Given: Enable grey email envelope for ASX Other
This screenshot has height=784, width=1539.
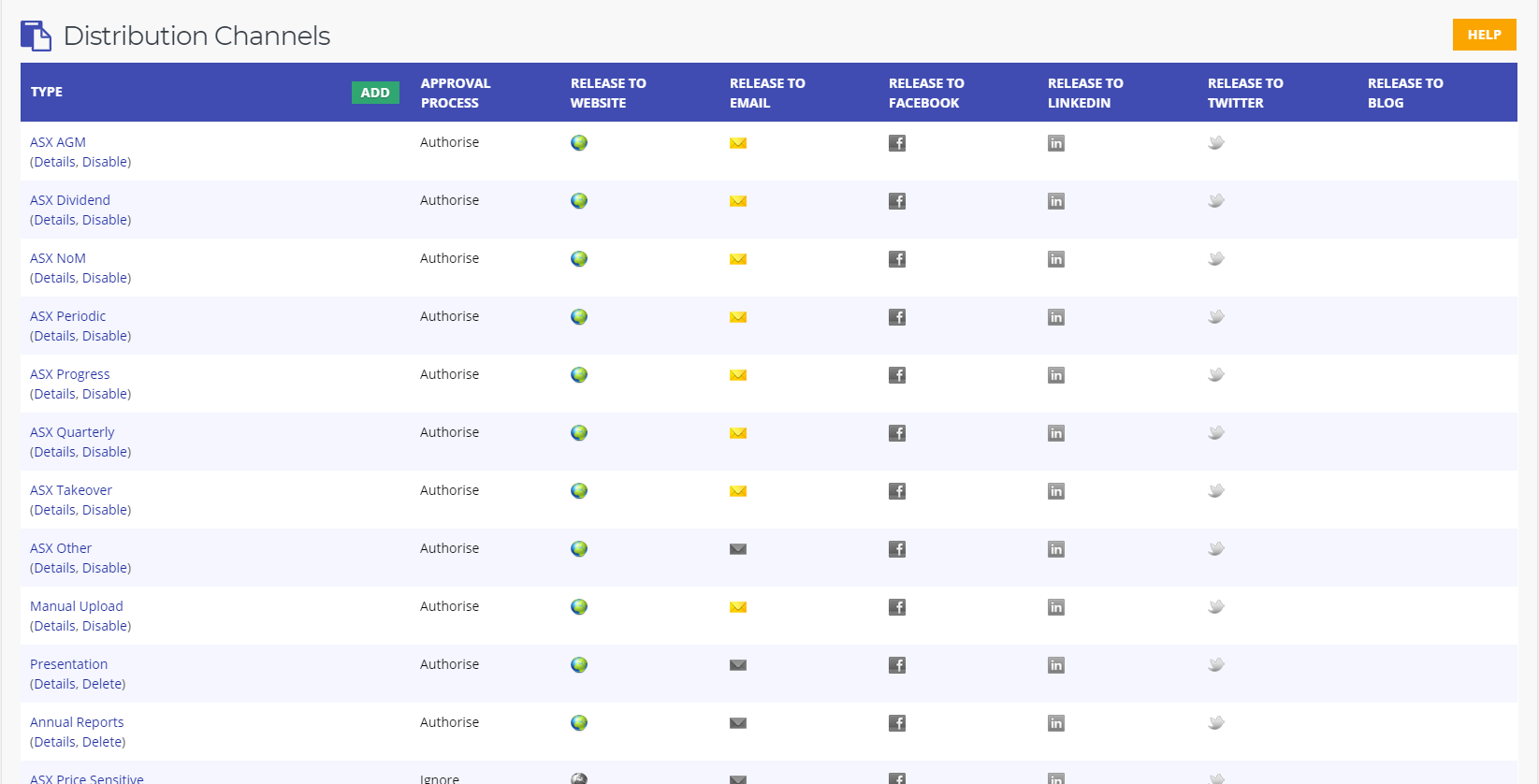Looking at the screenshot, I should pyautogui.click(x=738, y=549).
